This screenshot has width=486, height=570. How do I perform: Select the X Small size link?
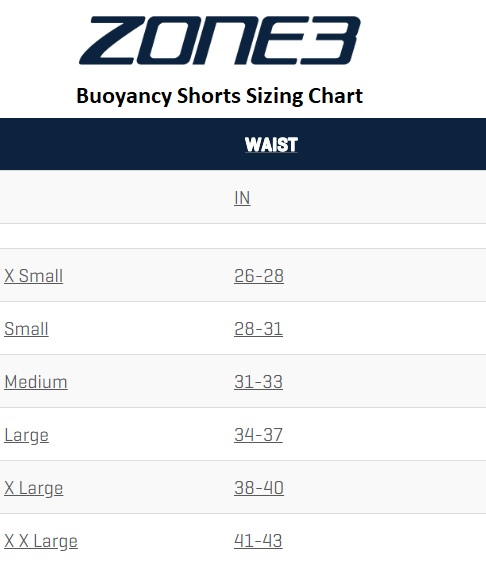click(x=33, y=276)
